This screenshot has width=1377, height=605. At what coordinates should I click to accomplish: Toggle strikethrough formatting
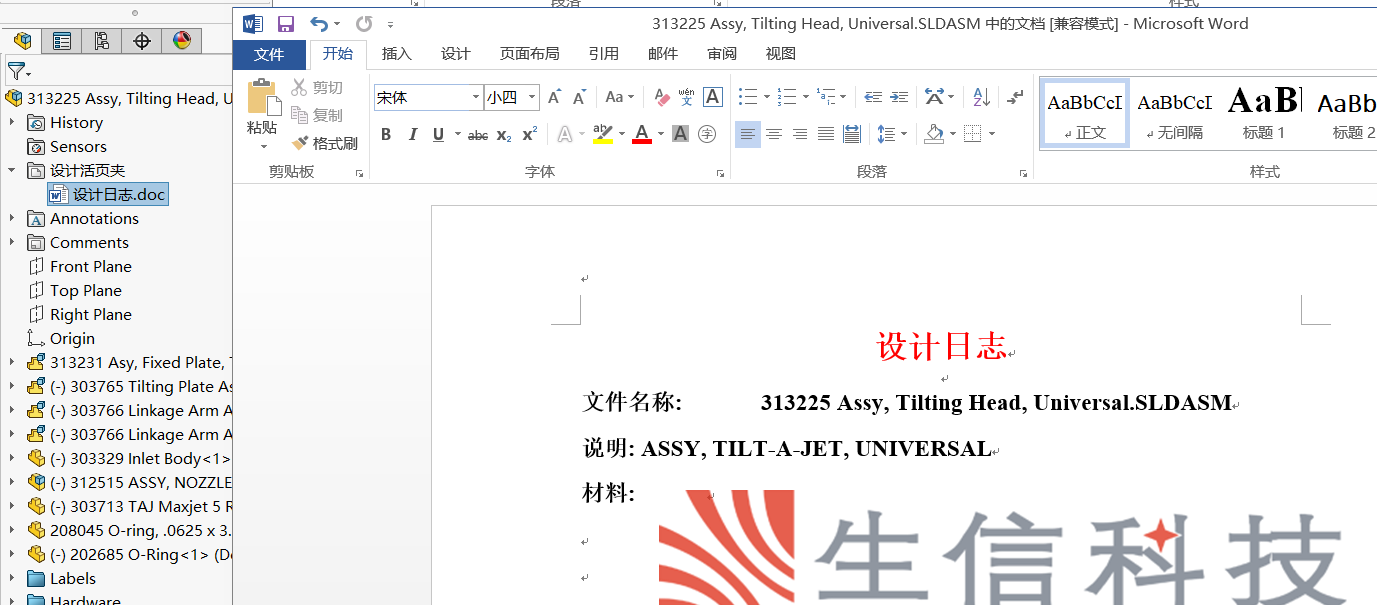click(x=478, y=134)
